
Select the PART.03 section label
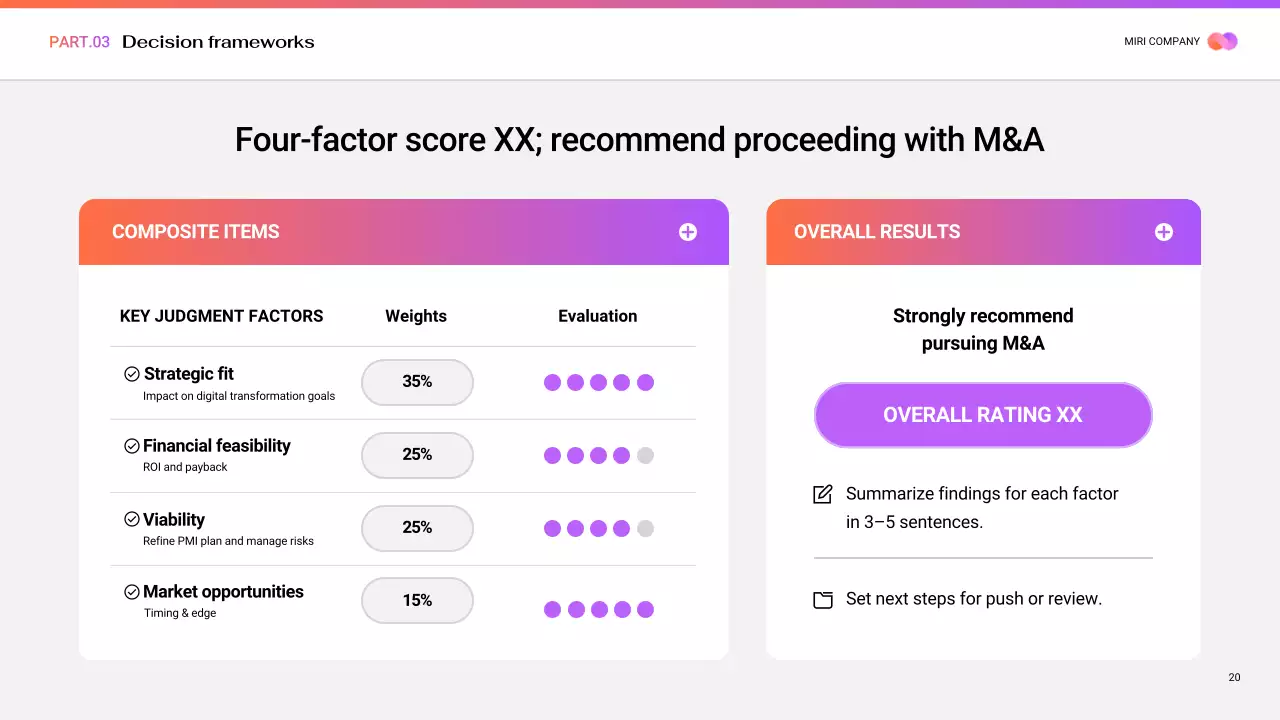[x=79, y=42]
